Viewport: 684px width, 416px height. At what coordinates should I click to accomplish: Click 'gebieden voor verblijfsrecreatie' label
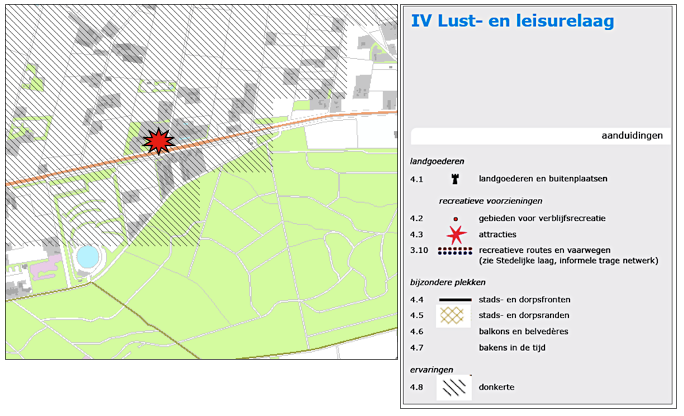542,218
